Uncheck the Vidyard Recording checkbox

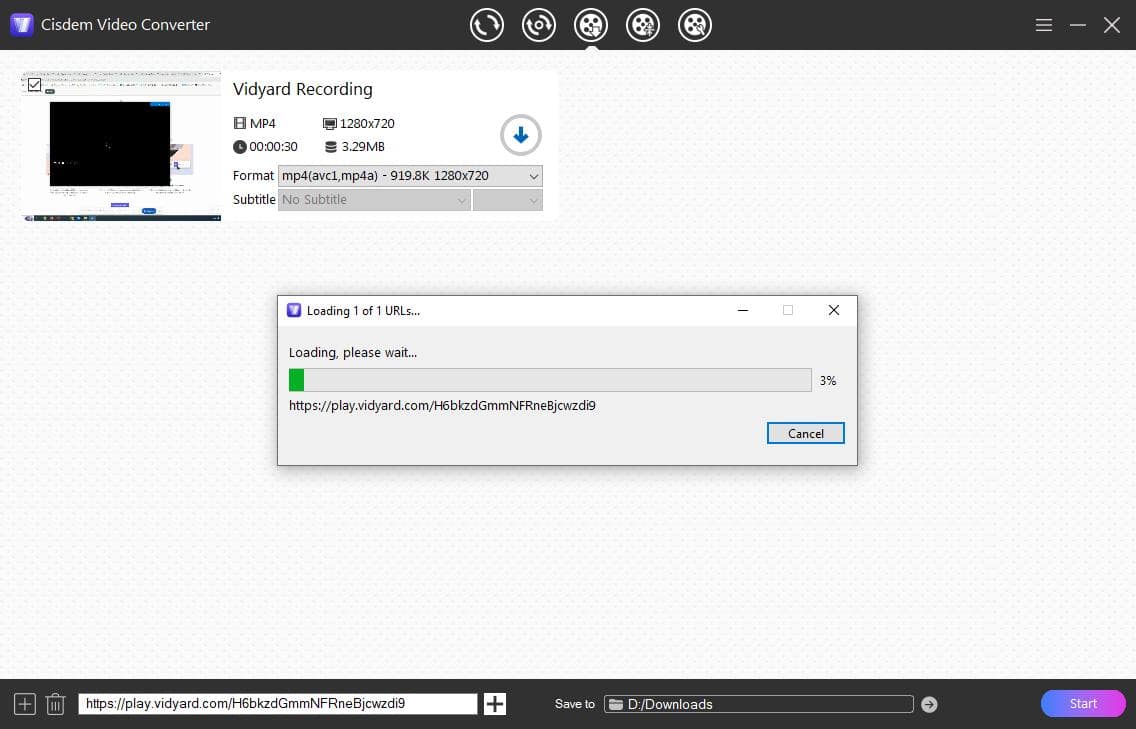point(34,85)
